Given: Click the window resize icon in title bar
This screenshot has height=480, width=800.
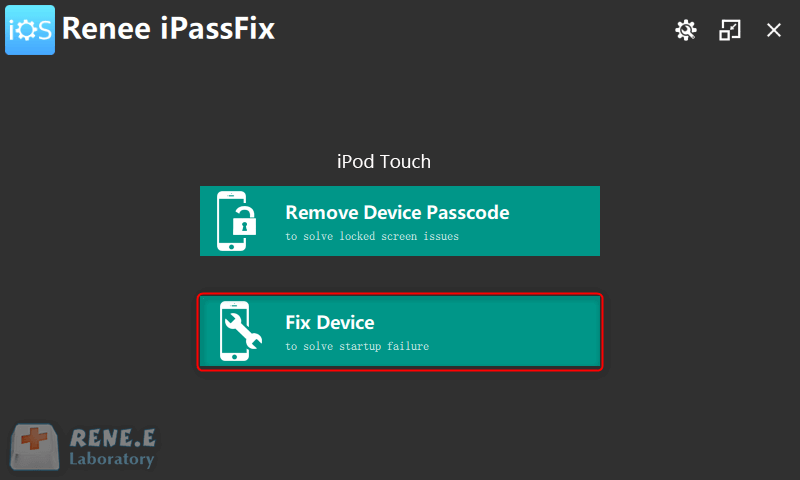Looking at the screenshot, I should click(x=730, y=30).
